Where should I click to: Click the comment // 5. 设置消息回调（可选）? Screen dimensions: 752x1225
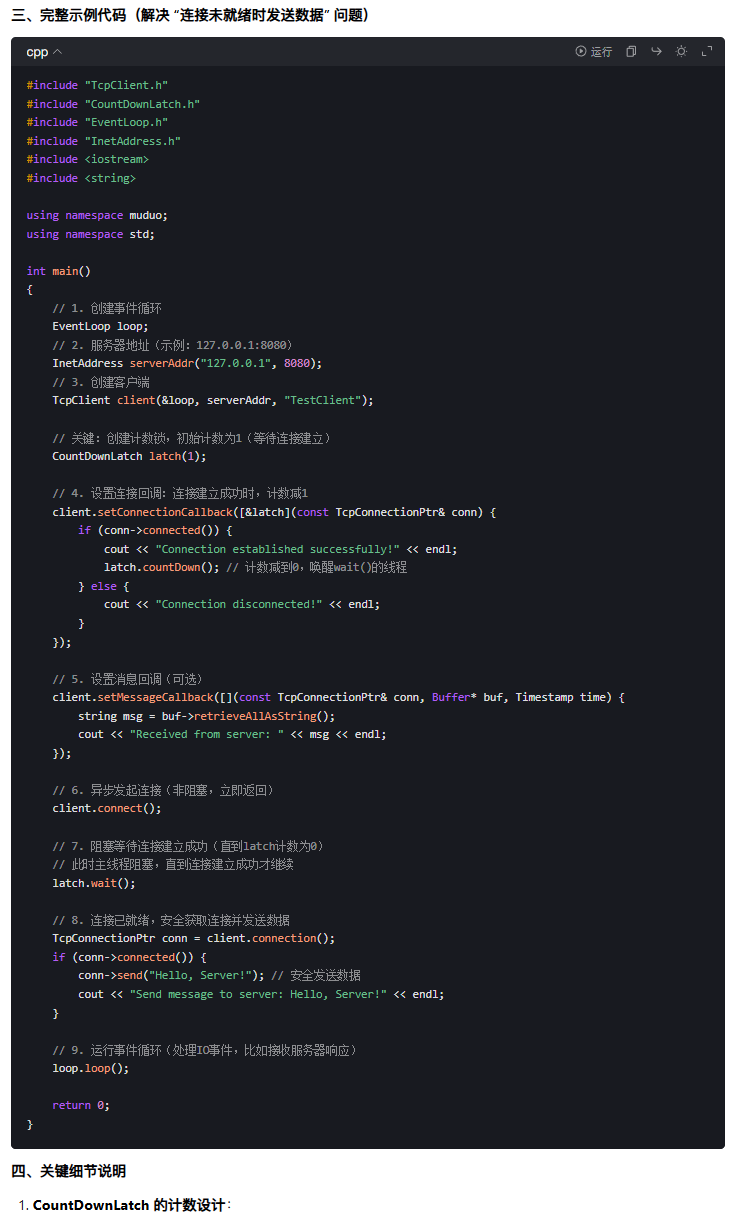(x=132, y=678)
